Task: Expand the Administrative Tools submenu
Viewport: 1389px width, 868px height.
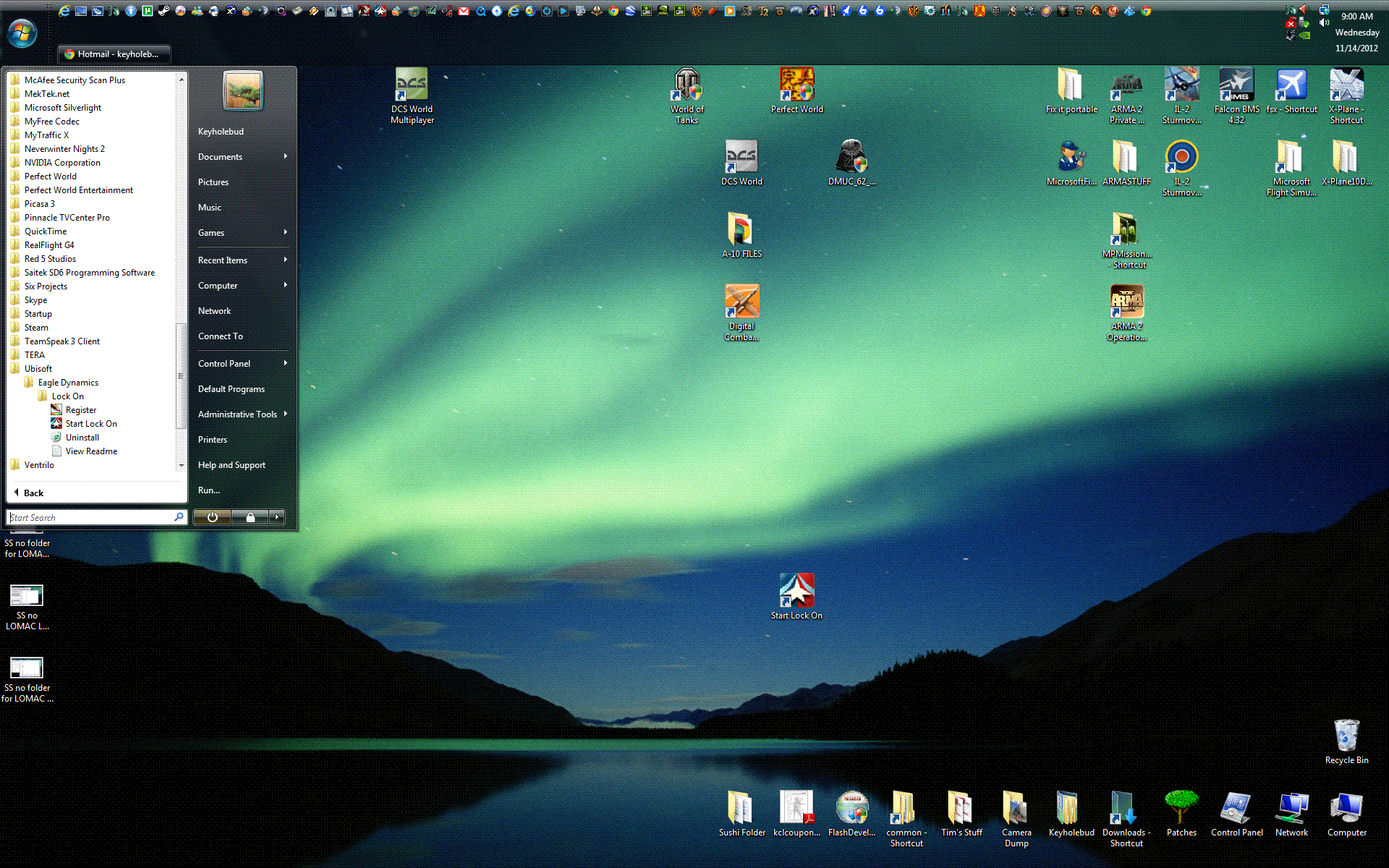Action: click(242, 414)
